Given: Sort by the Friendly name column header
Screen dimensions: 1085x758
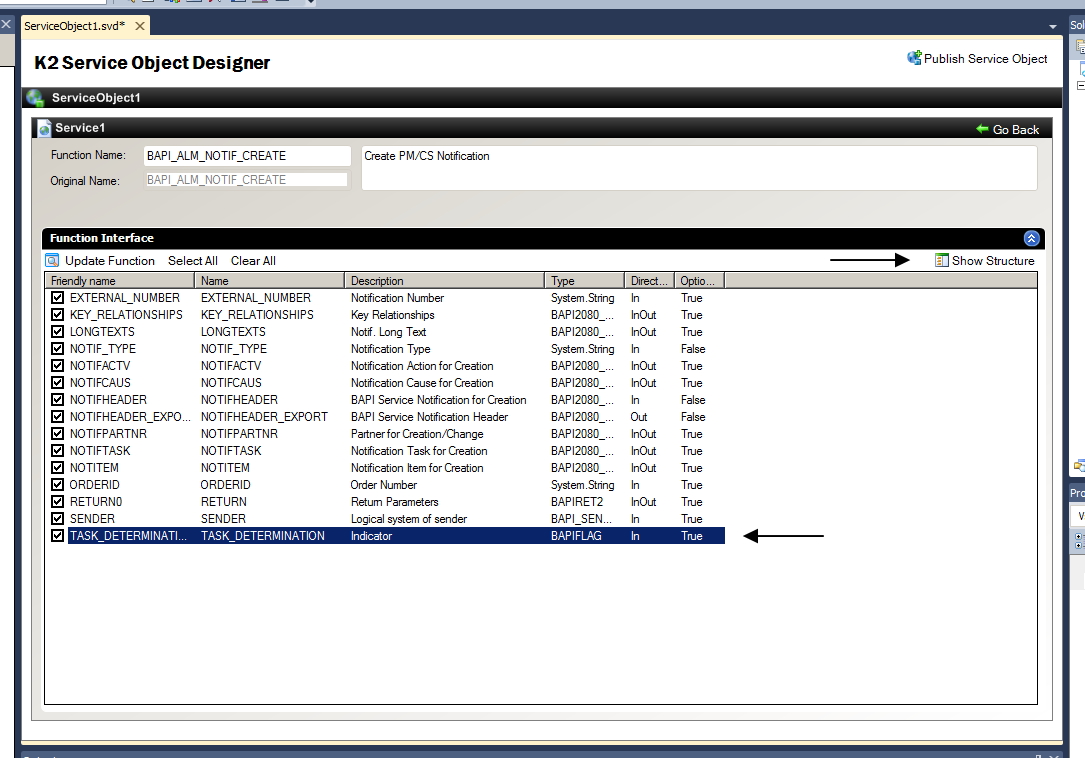Looking at the screenshot, I should pyautogui.click(x=120, y=280).
